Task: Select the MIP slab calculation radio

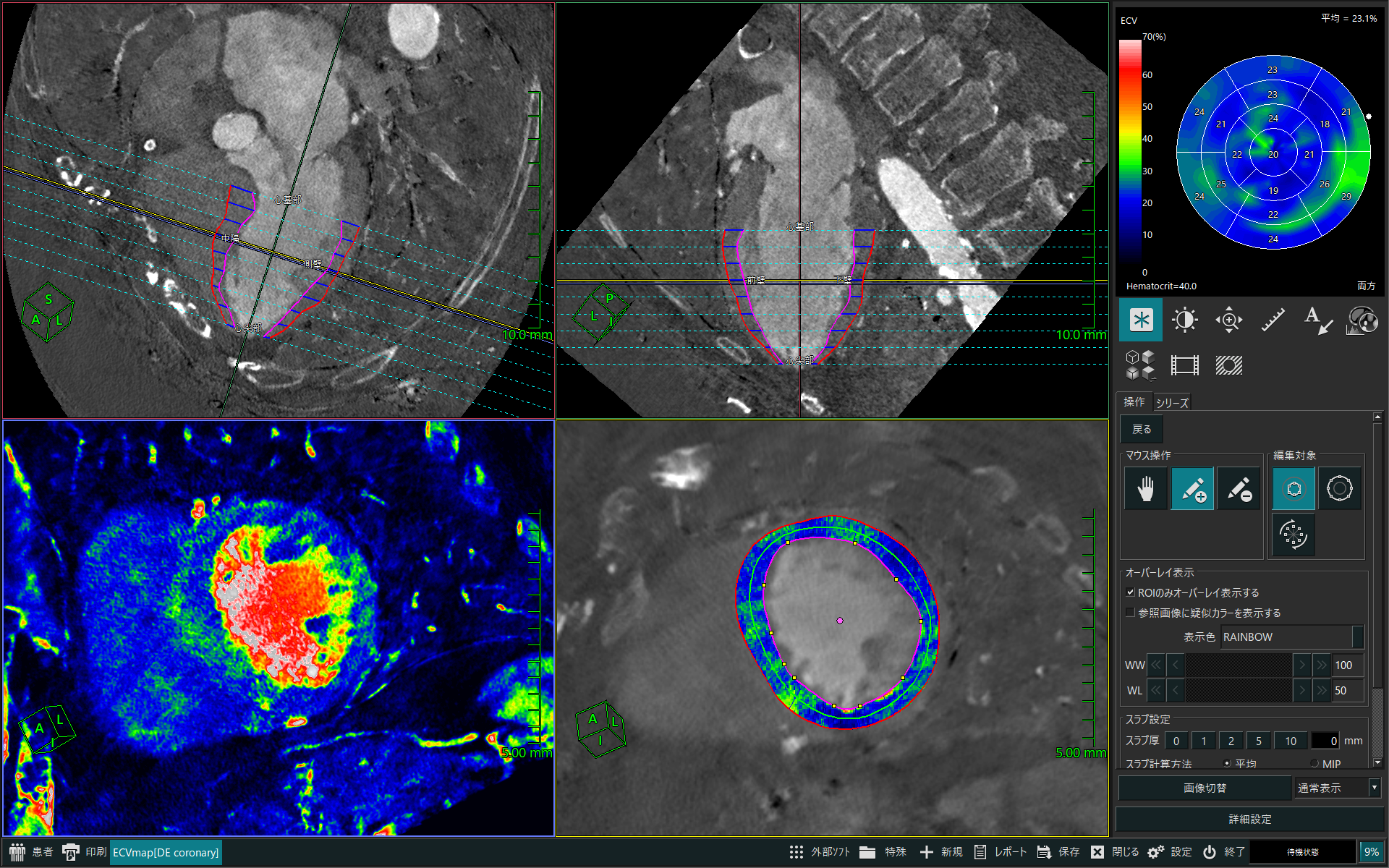Action: click(x=1314, y=763)
